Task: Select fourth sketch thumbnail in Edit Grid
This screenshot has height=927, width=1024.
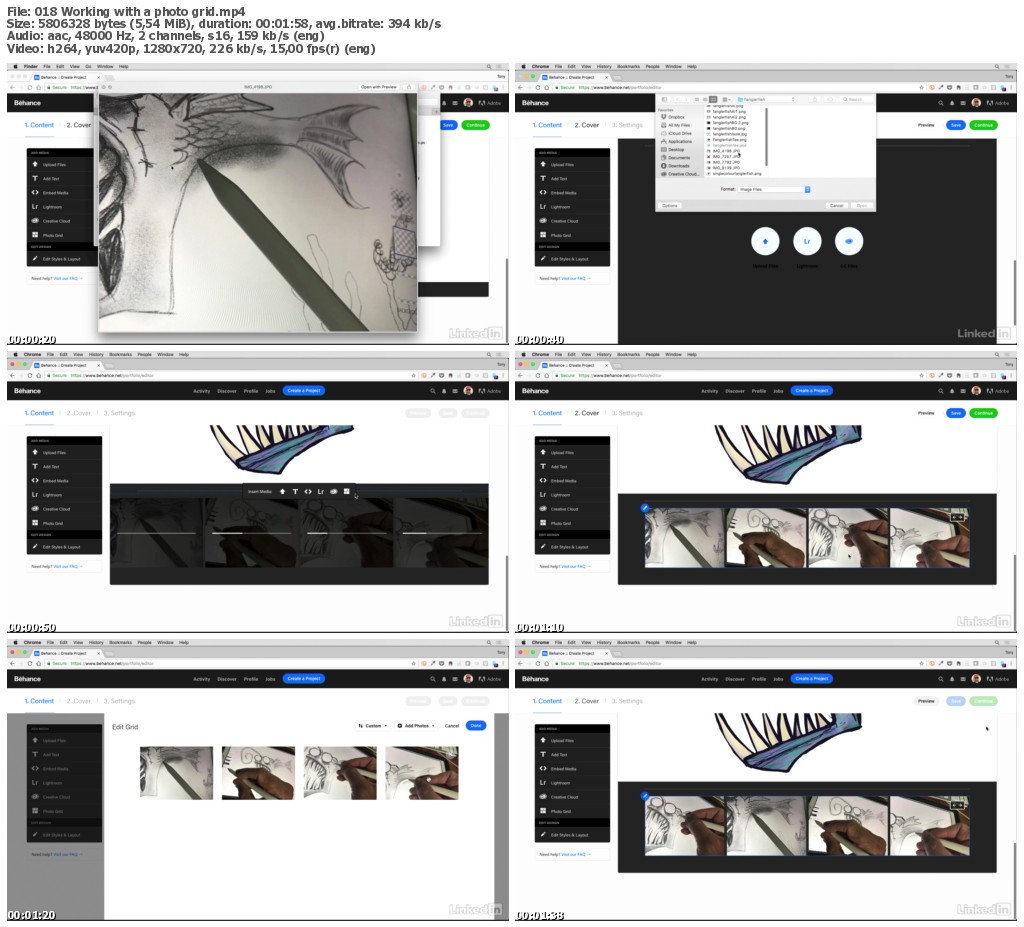Action: tap(422, 773)
